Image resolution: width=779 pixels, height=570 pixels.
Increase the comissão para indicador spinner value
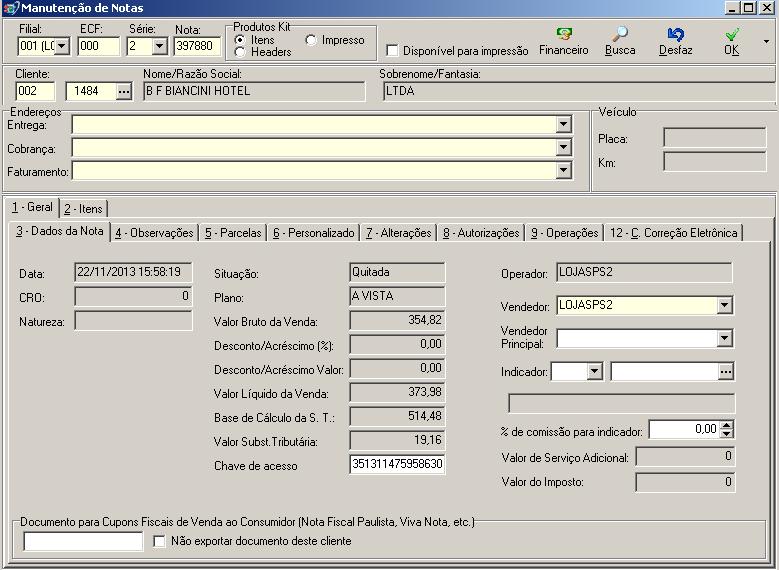(726, 425)
